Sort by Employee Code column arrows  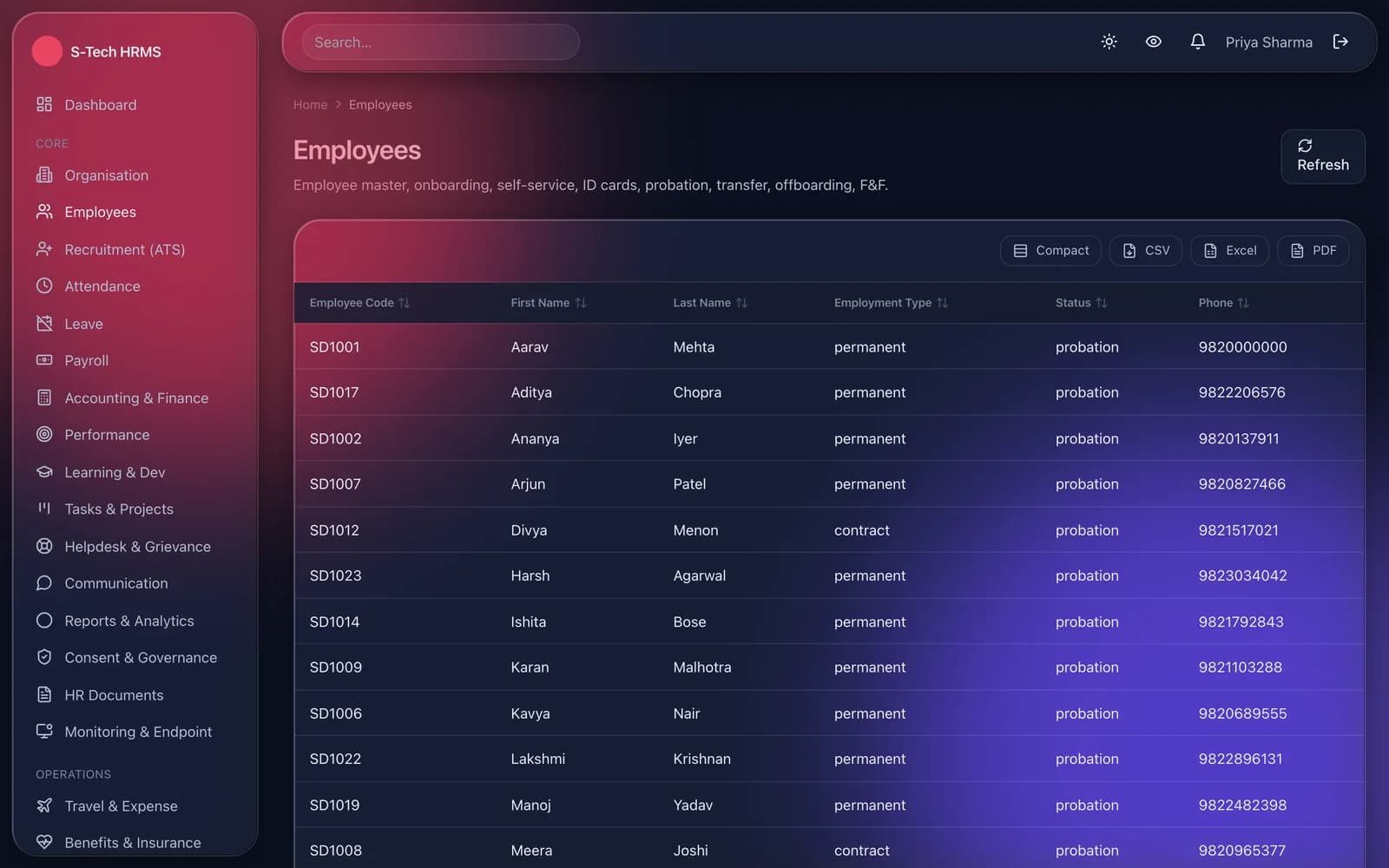[x=404, y=303]
